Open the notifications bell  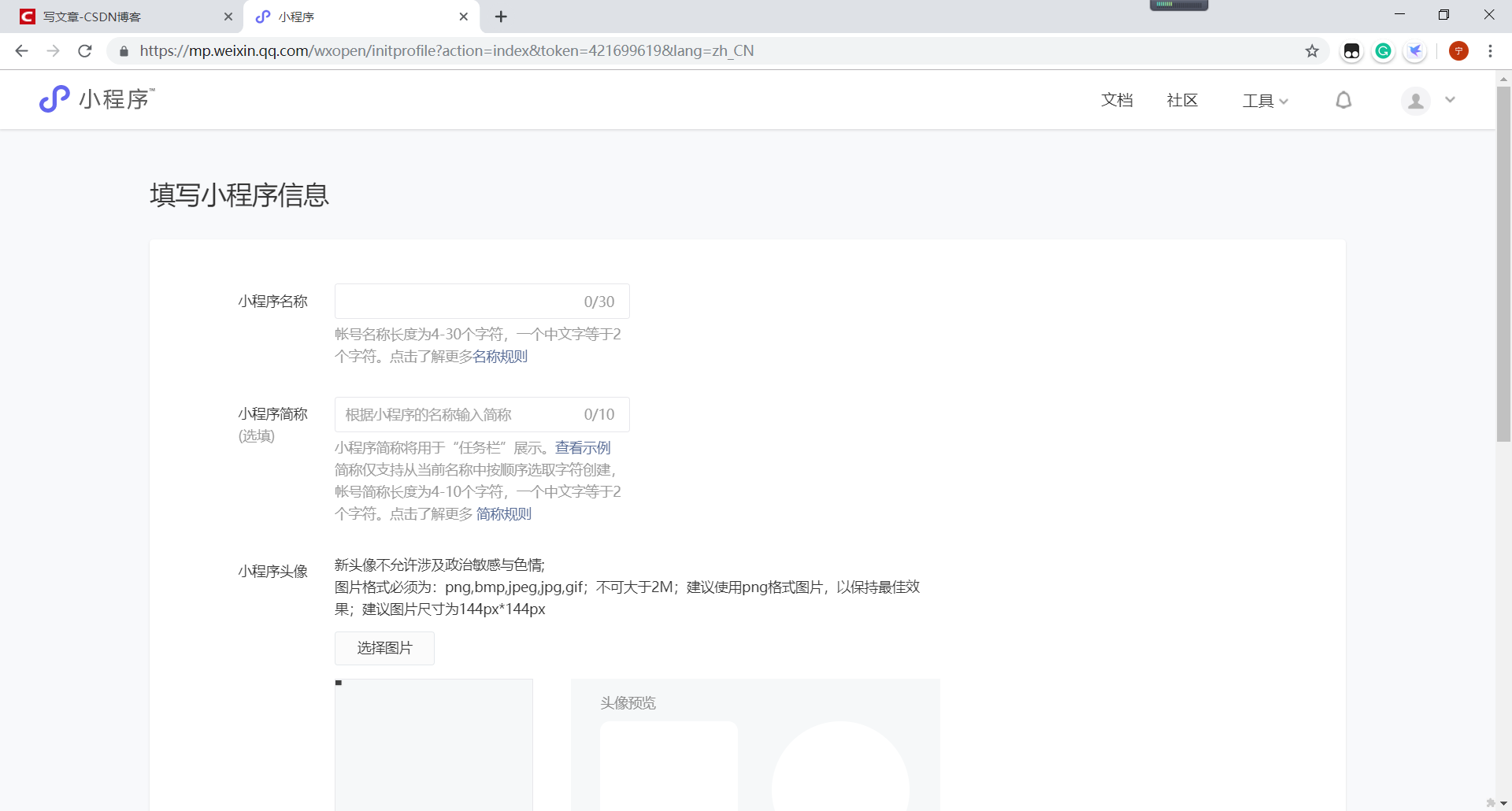coord(1343,100)
